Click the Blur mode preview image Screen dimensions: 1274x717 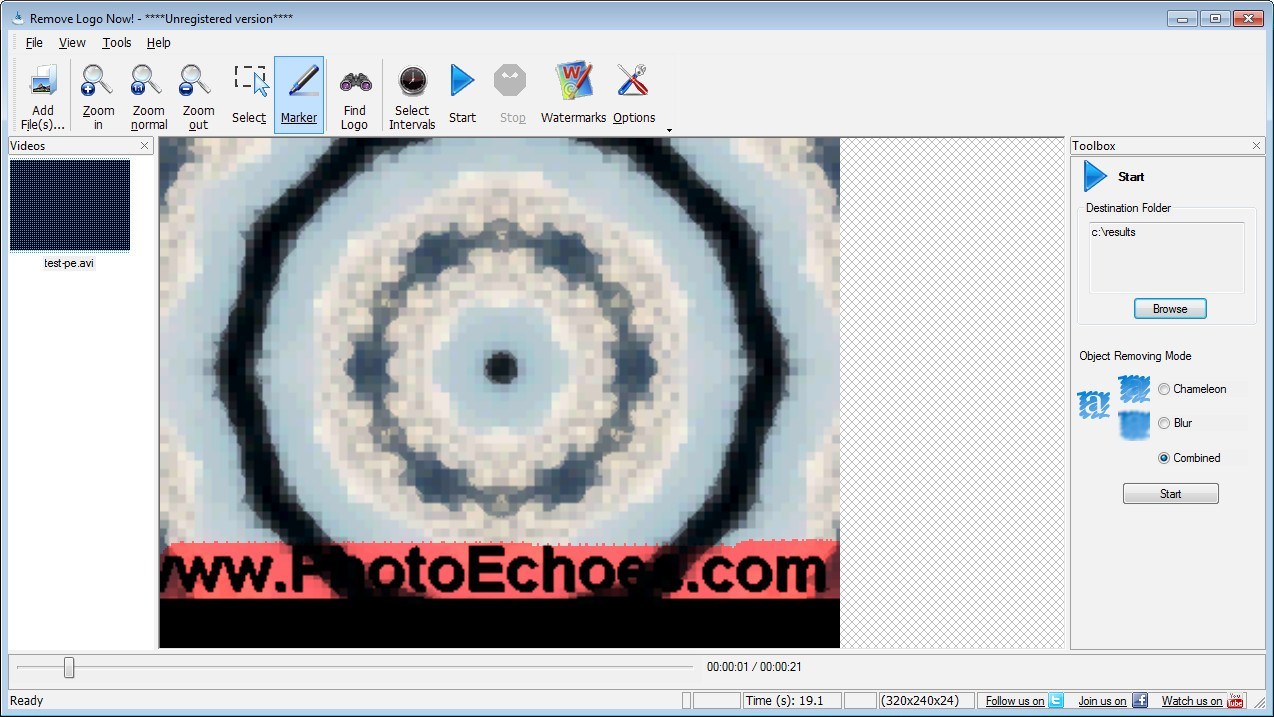[x=1134, y=425]
